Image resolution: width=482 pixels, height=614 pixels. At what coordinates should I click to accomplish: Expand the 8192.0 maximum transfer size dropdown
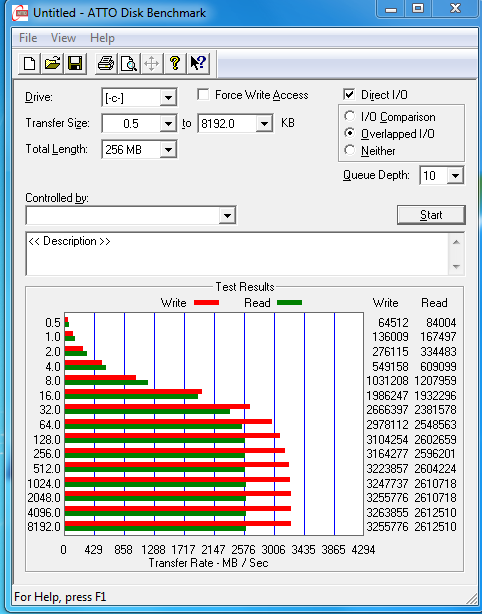pos(264,124)
